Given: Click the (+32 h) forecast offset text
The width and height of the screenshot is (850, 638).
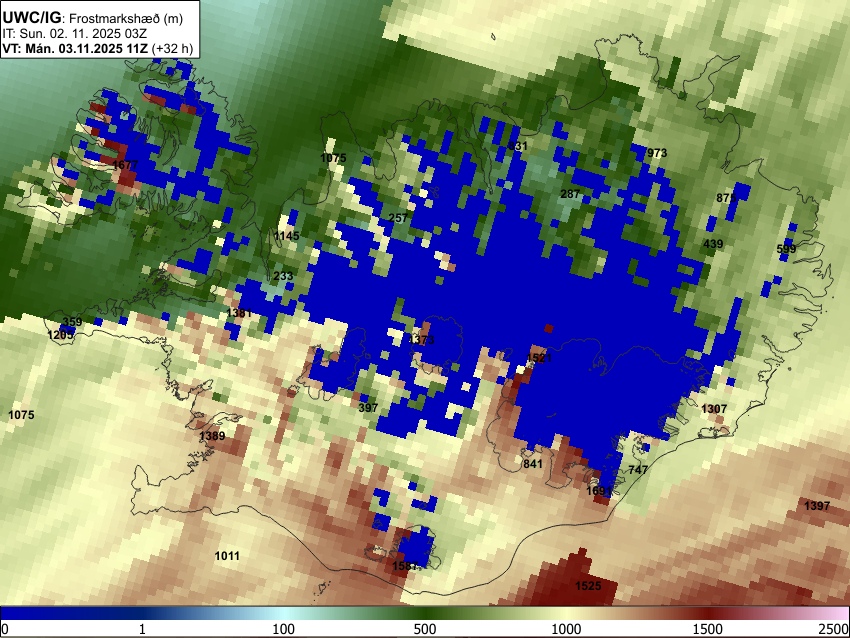Looking at the screenshot, I should pyautogui.click(x=172, y=48).
